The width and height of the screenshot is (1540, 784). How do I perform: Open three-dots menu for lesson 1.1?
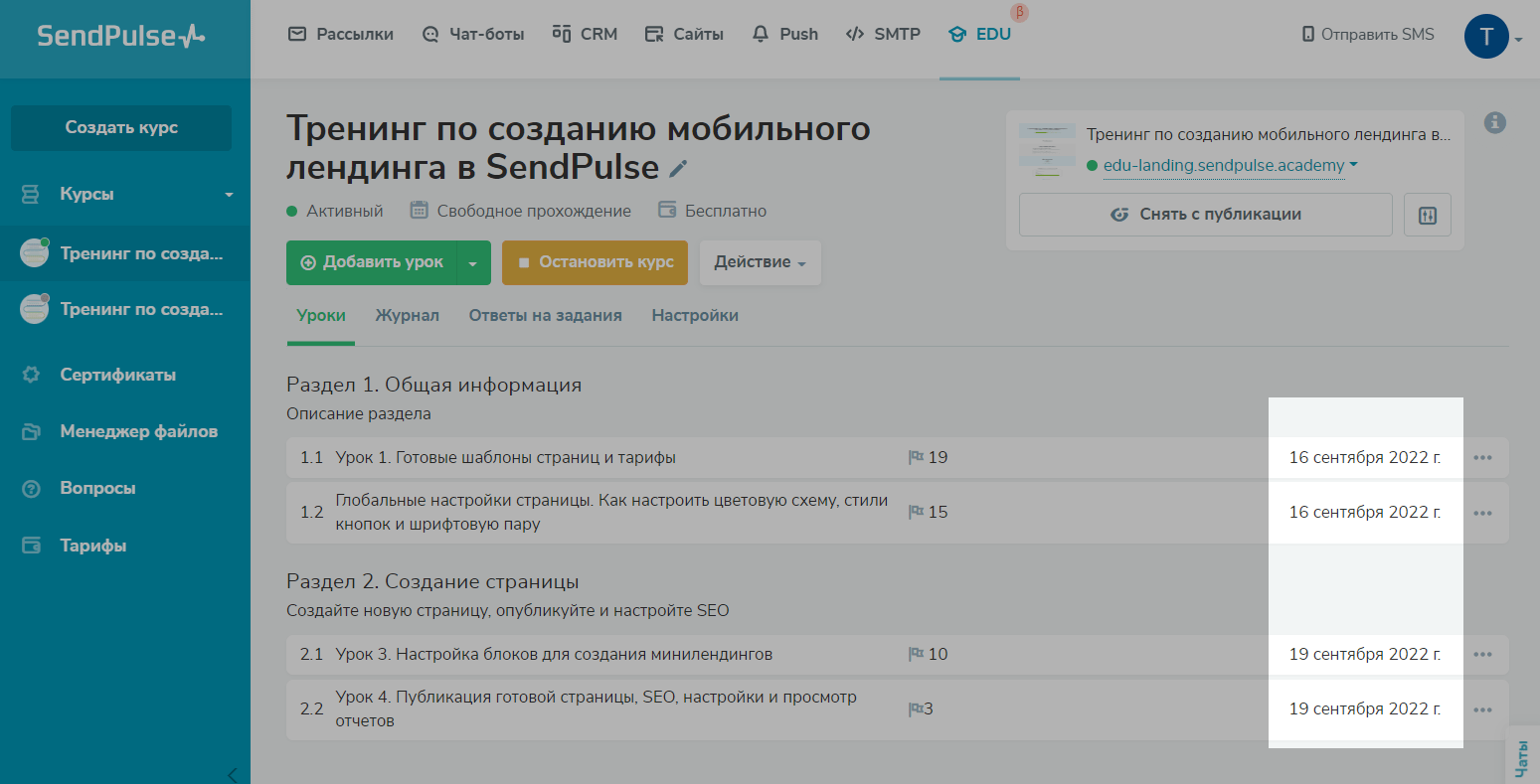(1482, 458)
